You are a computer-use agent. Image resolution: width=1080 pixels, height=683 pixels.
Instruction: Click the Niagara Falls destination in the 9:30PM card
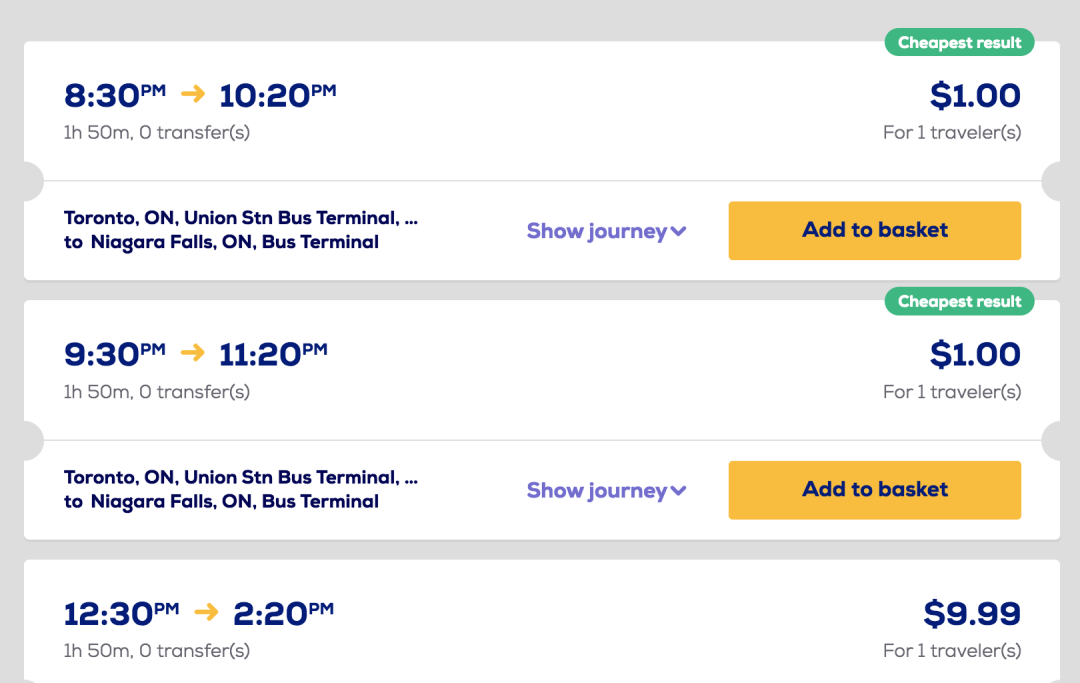click(x=234, y=501)
